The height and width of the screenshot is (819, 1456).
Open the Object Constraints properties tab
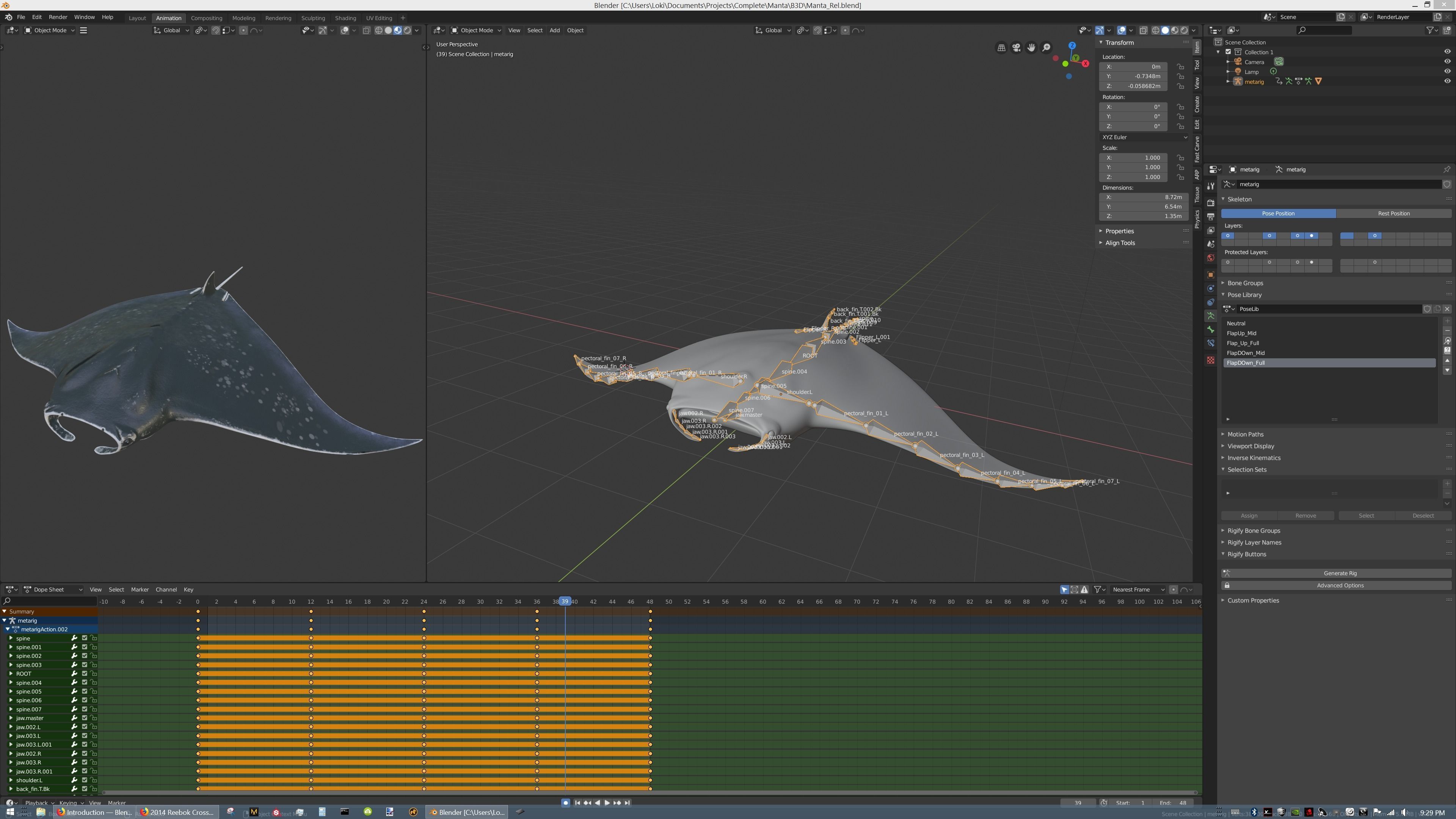coord(1211,303)
